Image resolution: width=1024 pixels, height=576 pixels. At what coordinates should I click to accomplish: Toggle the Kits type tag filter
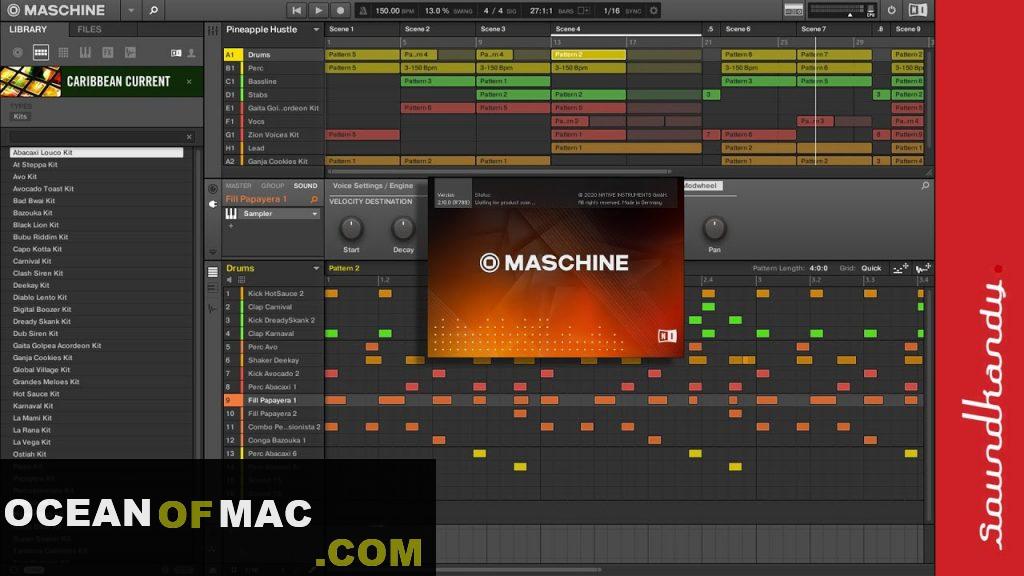pos(20,116)
